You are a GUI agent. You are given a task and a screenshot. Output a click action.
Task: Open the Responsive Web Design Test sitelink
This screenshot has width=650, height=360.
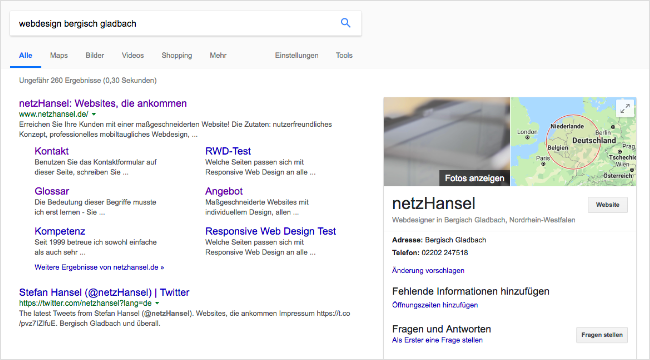[x=270, y=231]
